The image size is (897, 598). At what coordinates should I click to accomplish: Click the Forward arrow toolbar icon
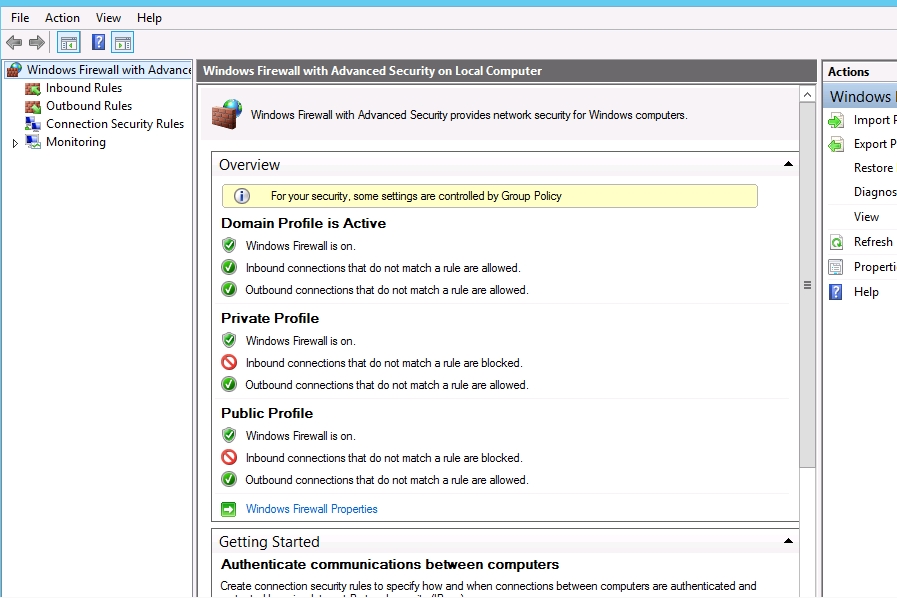coord(37,42)
